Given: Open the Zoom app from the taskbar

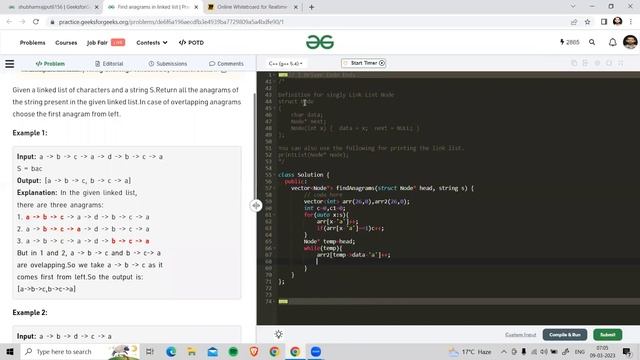Looking at the screenshot, I should click(316, 351).
